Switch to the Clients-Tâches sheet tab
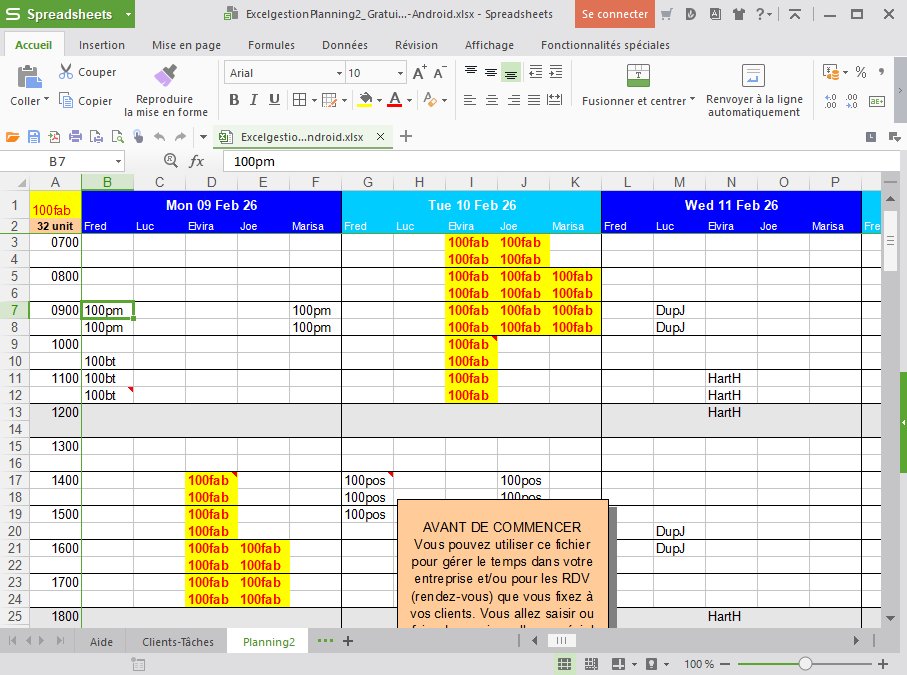 point(178,642)
